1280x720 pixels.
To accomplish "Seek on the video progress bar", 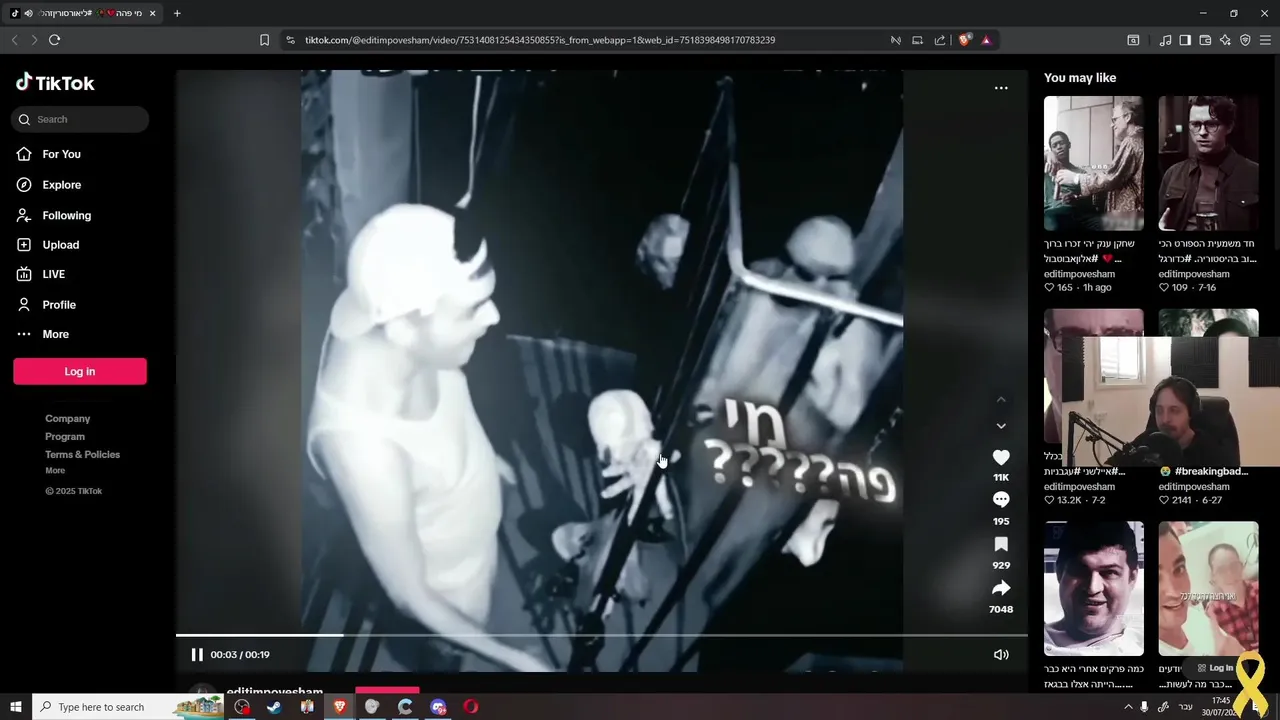I will point(602,635).
